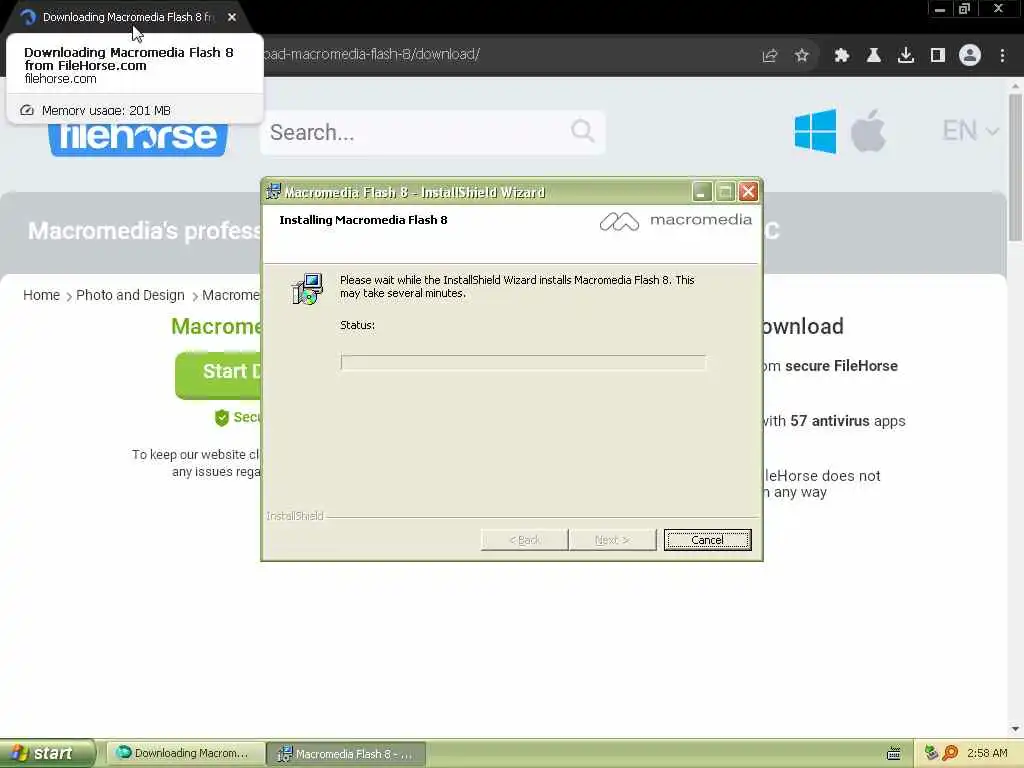Click the browser vertical scrollbar thumb

pyautogui.click(x=1015, y=168)
